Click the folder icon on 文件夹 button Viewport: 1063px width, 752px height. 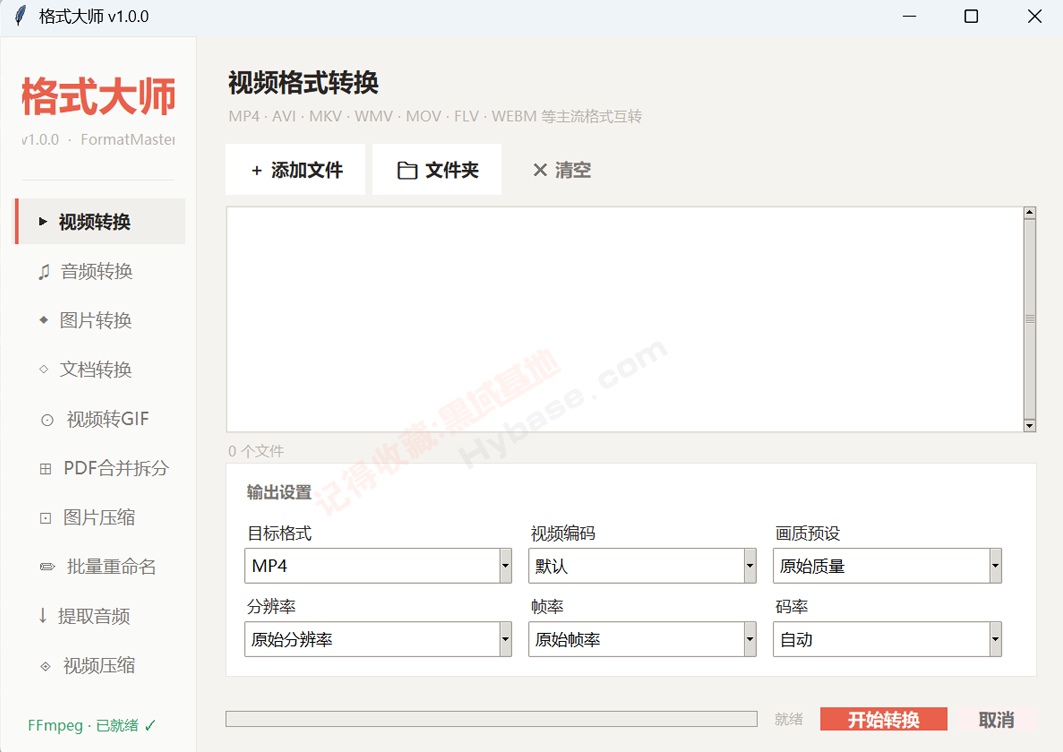[x=407, y=170]
